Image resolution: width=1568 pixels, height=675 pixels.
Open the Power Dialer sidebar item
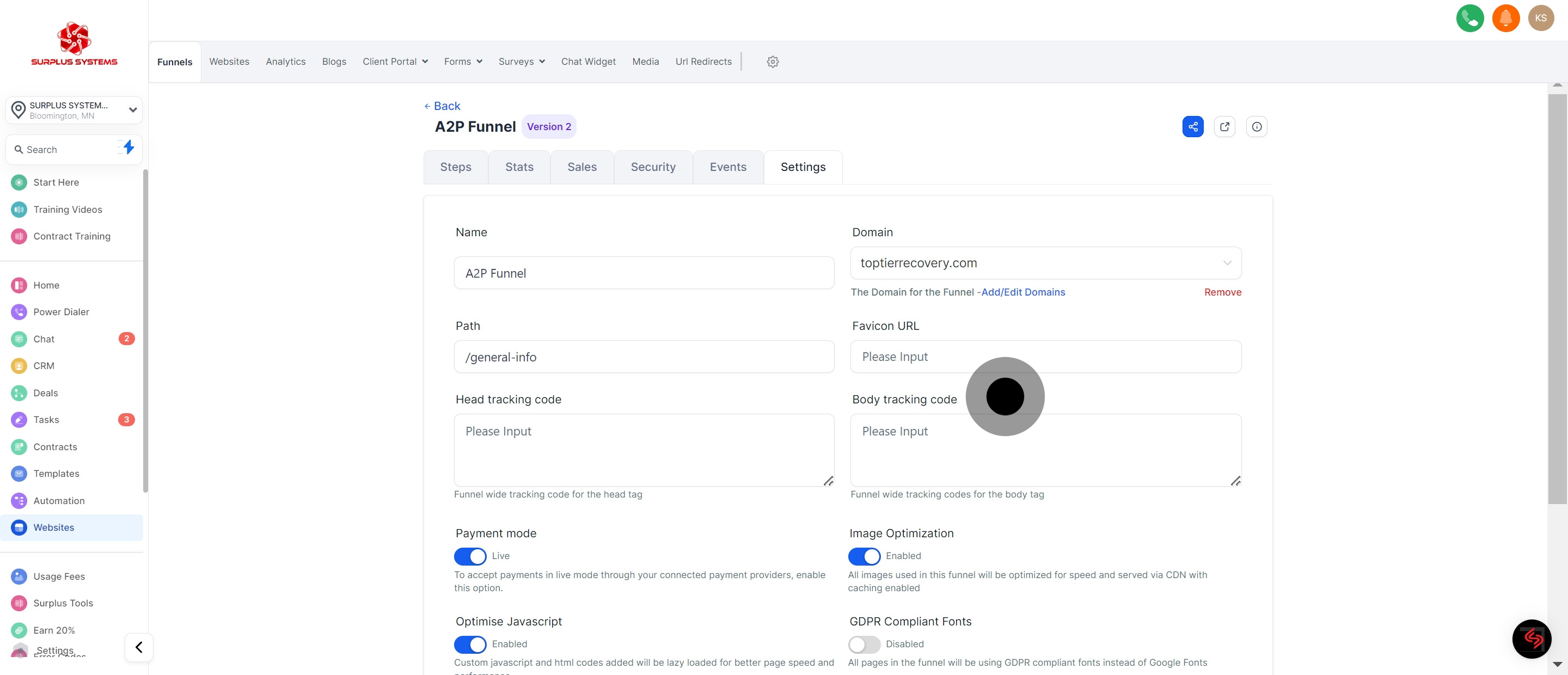(x=61, y=311)
